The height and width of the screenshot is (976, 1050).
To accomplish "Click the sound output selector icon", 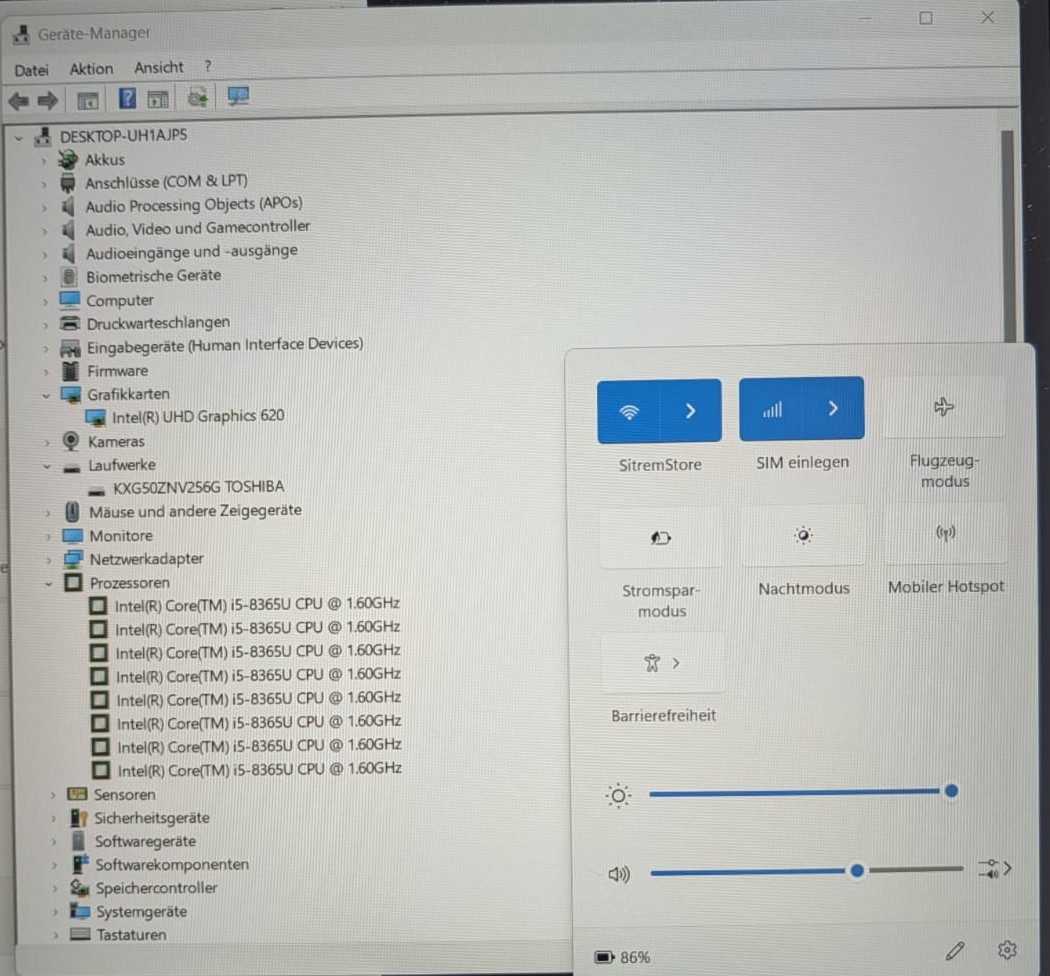I will [x=994, y=869].
